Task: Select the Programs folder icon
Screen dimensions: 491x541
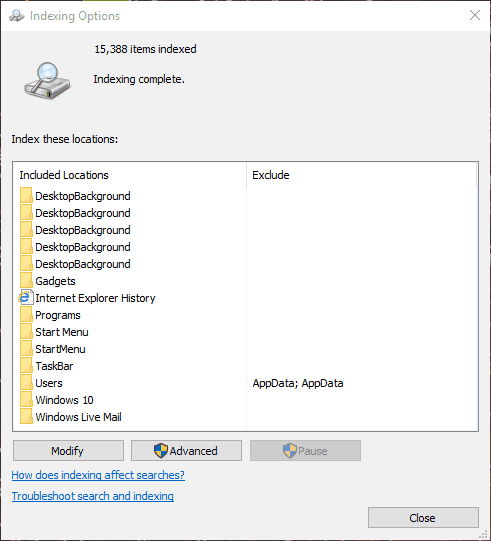Action: click(x=26, y=315)
